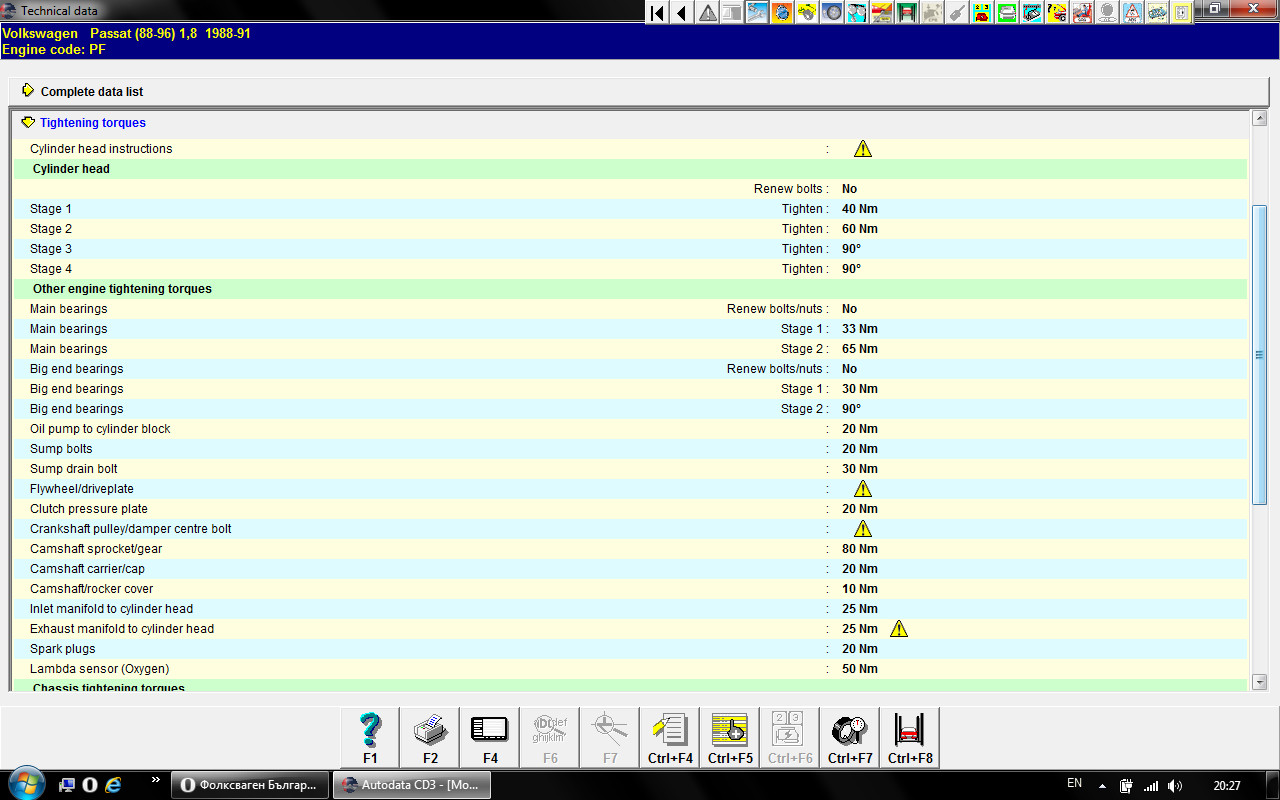This screenshot has height=800, width=1280.
Task: Switch to the Opera browser taskbar window
Action: 249,785
